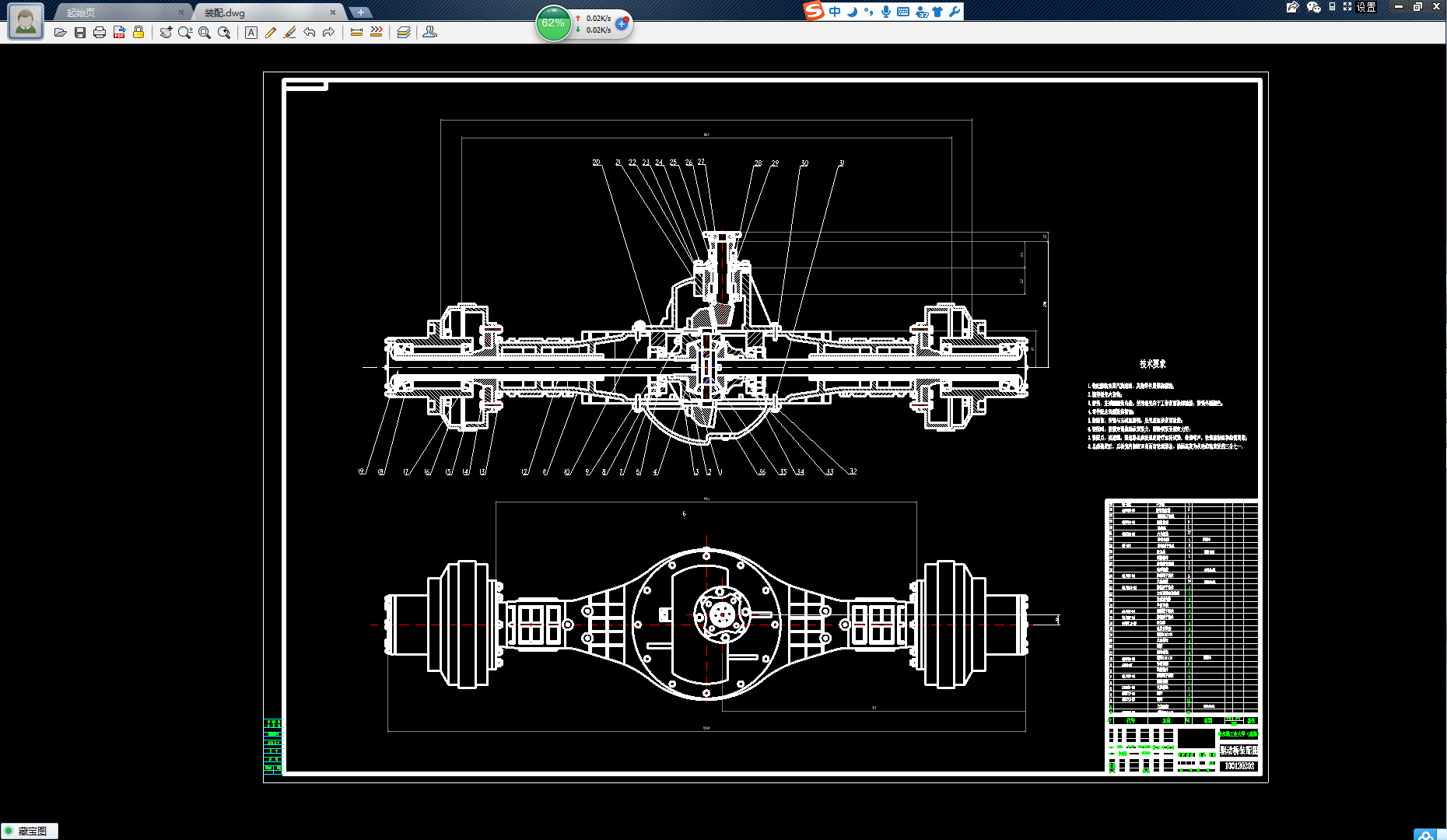
Task: Select the continuous measure tool
Action: [x=377, y=33]
